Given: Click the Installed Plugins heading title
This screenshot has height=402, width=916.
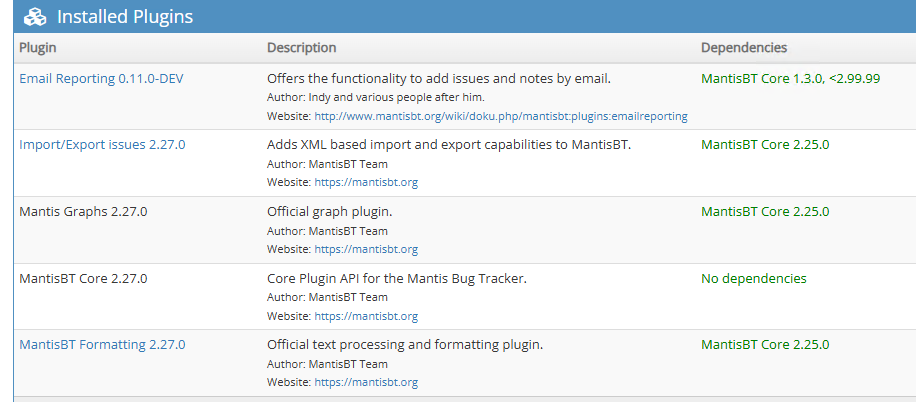Looking at the screenshot, I should coord(125,17).
